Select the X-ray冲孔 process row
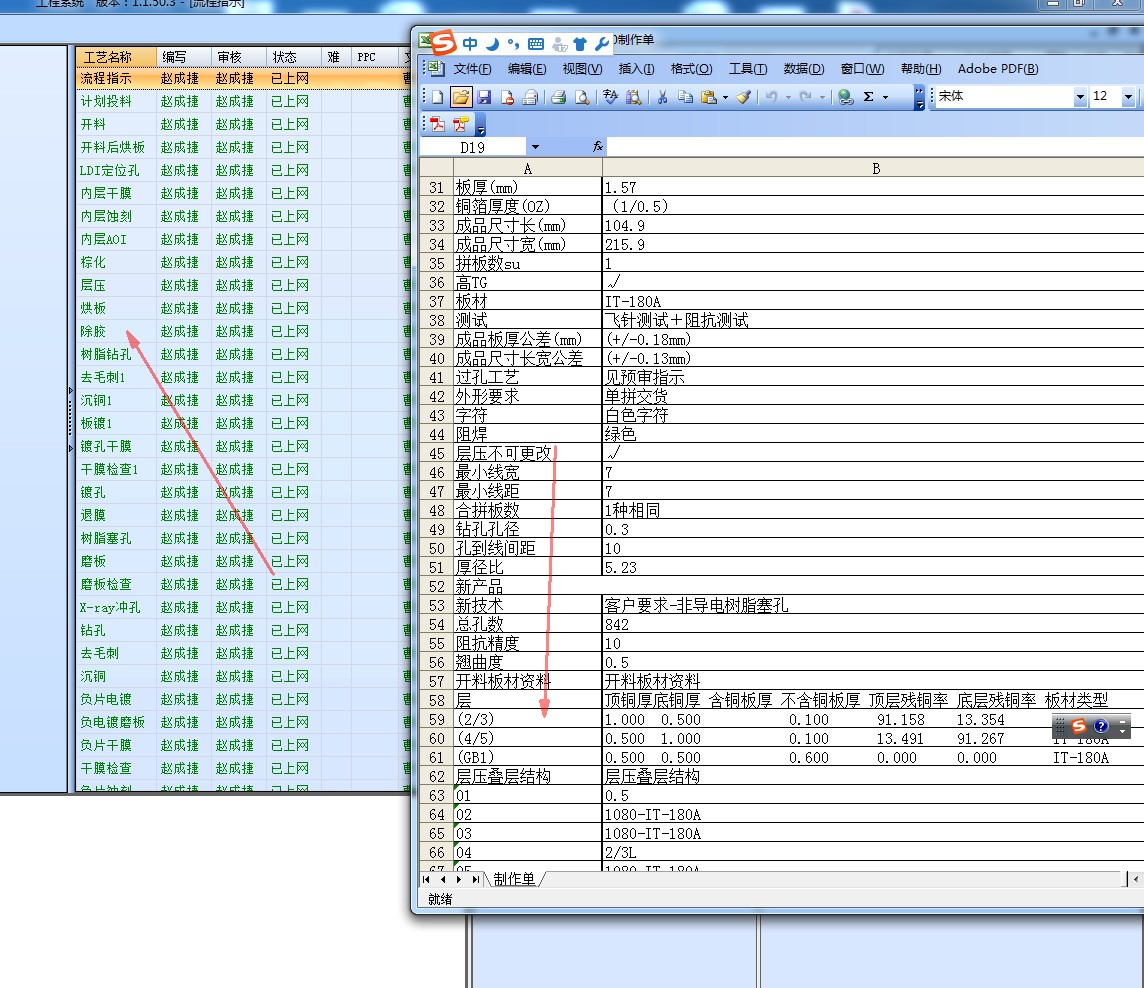1144x988 pixels. [243, 607]
